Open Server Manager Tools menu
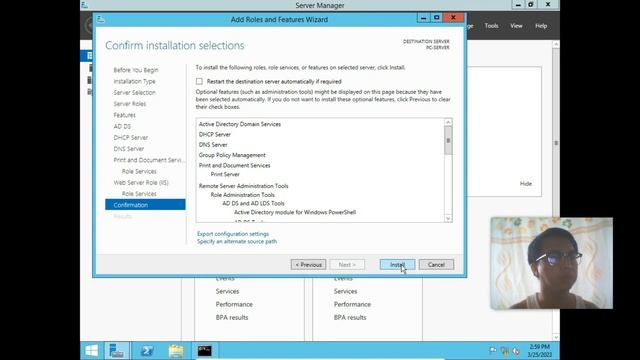640x360 pixels. (x=491, y=26)
